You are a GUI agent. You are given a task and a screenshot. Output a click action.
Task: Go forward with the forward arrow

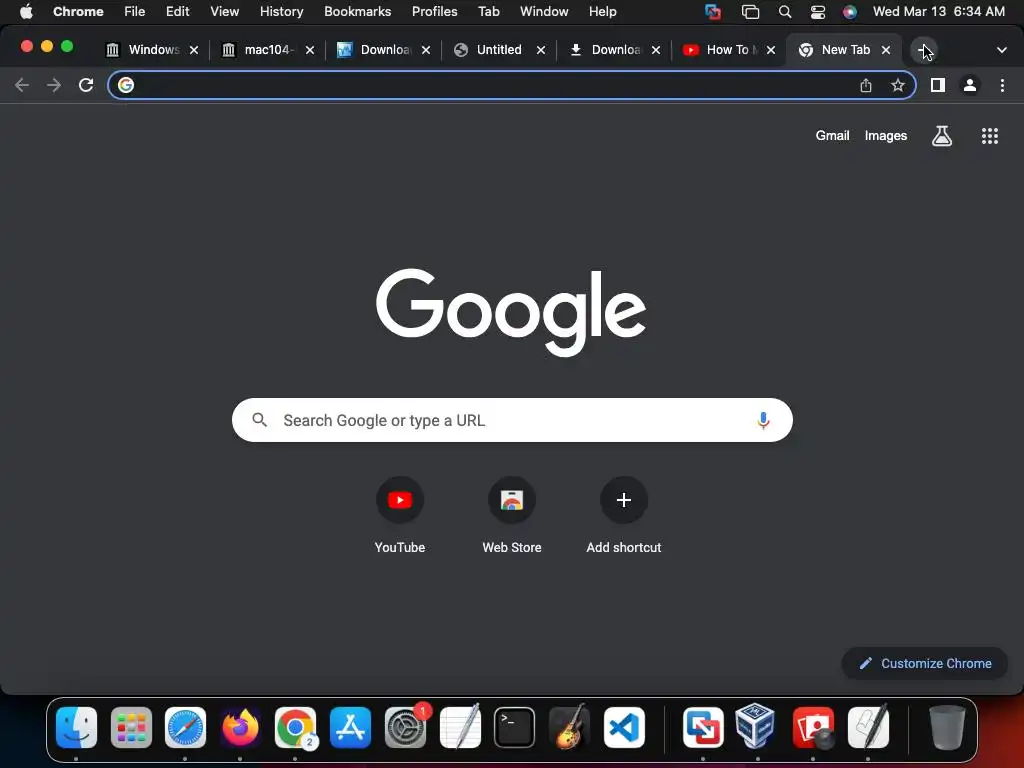[54, 85]
